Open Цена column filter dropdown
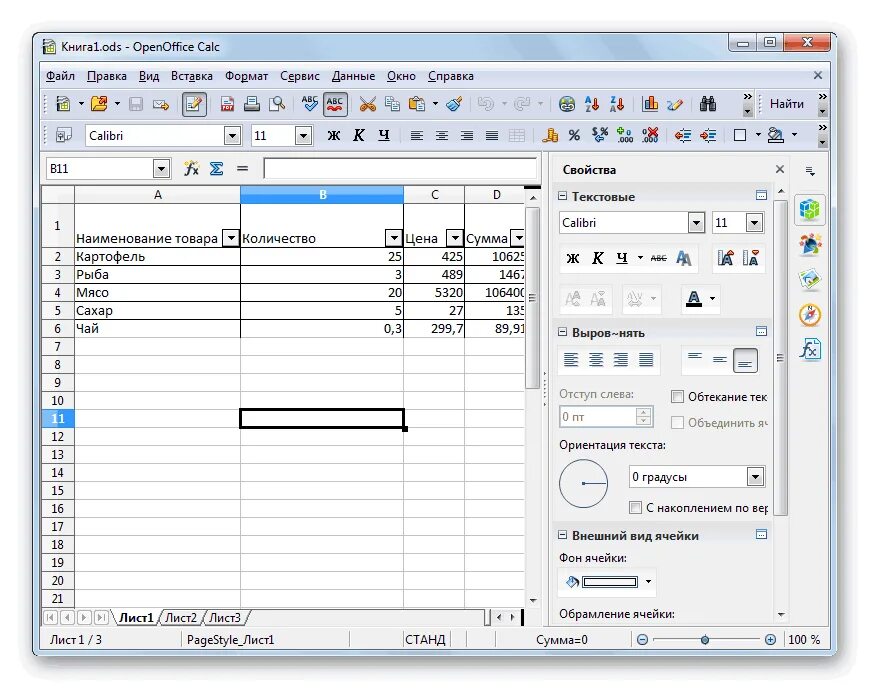 tap(455, 239)
